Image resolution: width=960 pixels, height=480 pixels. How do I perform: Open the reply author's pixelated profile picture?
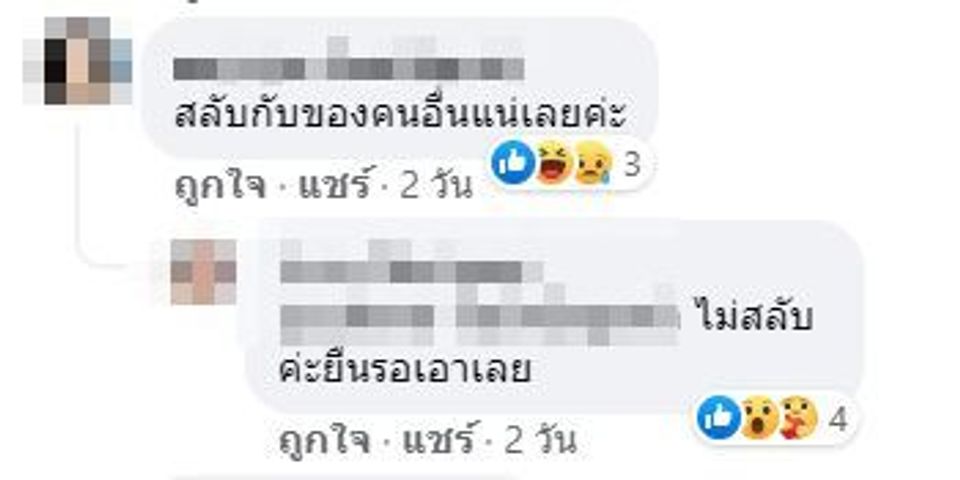tap(203, 272)
